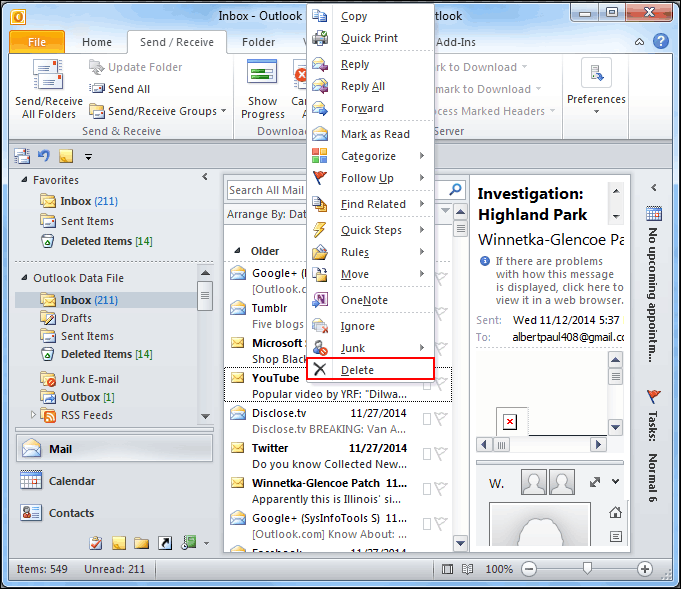
Task: Expand People pane with diagonal arrows icon
Action: coord(595,482)
